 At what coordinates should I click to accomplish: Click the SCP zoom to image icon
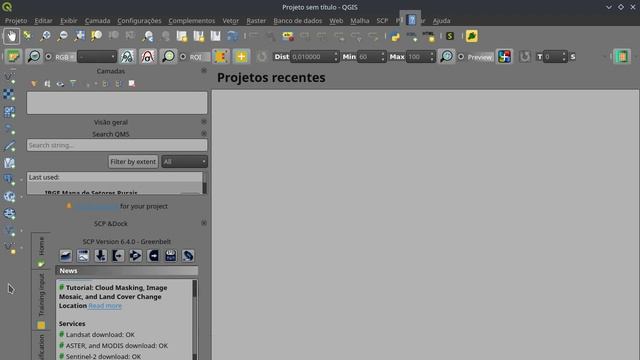coord(33,56)
